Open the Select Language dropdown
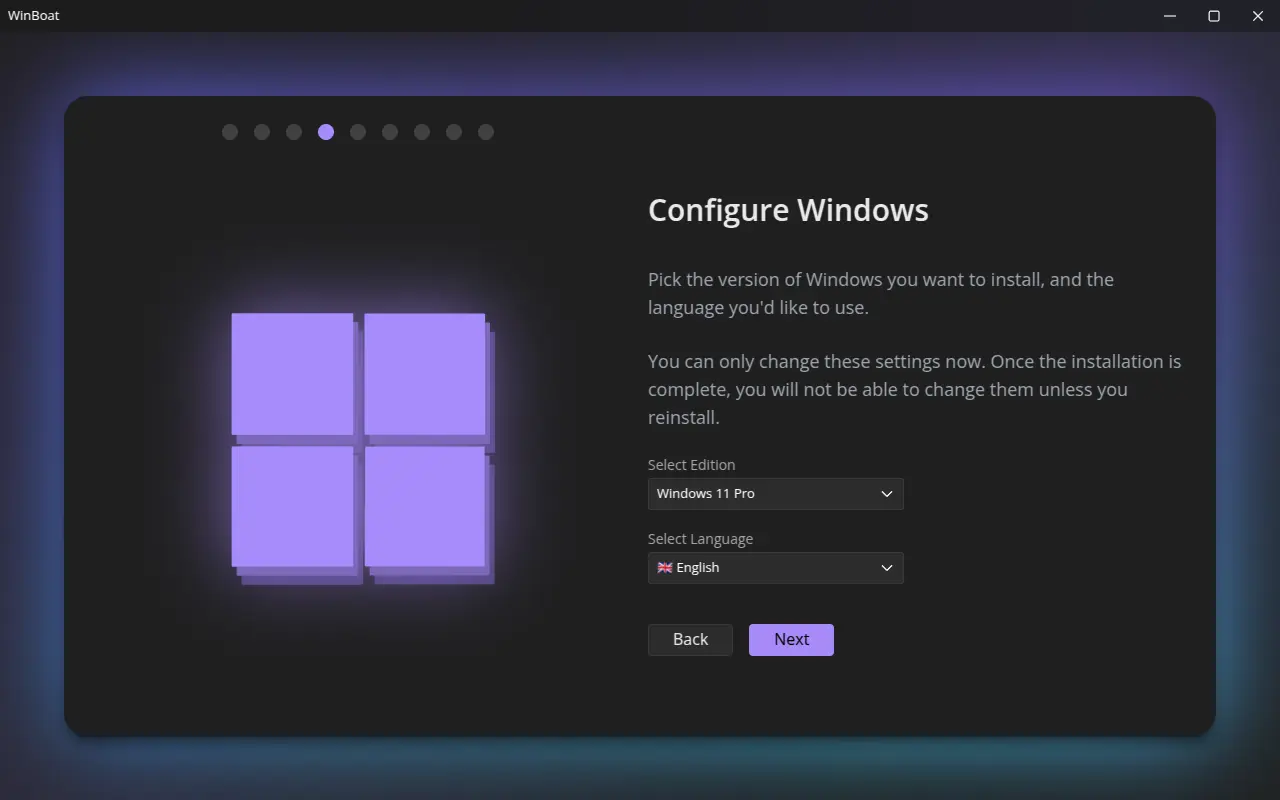 [775, 567]
